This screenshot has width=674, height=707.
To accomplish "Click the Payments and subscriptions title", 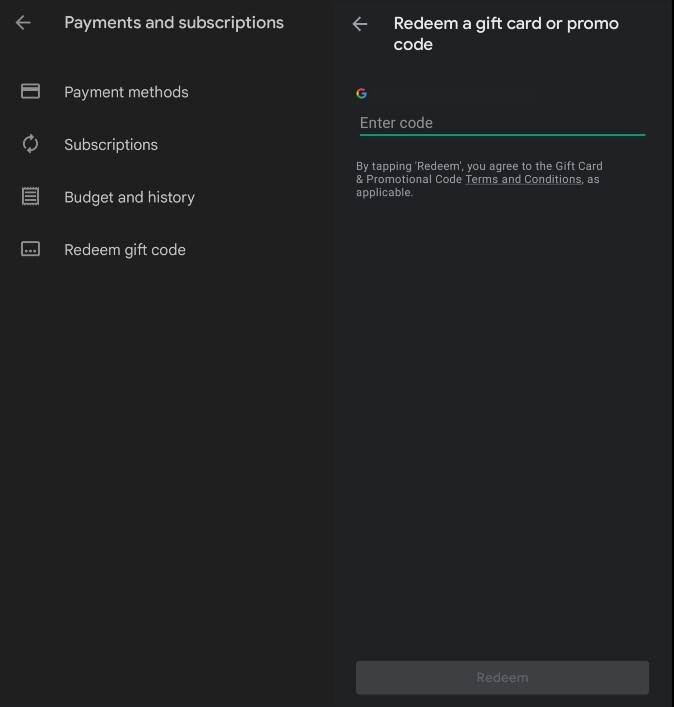I will (174, 23).
